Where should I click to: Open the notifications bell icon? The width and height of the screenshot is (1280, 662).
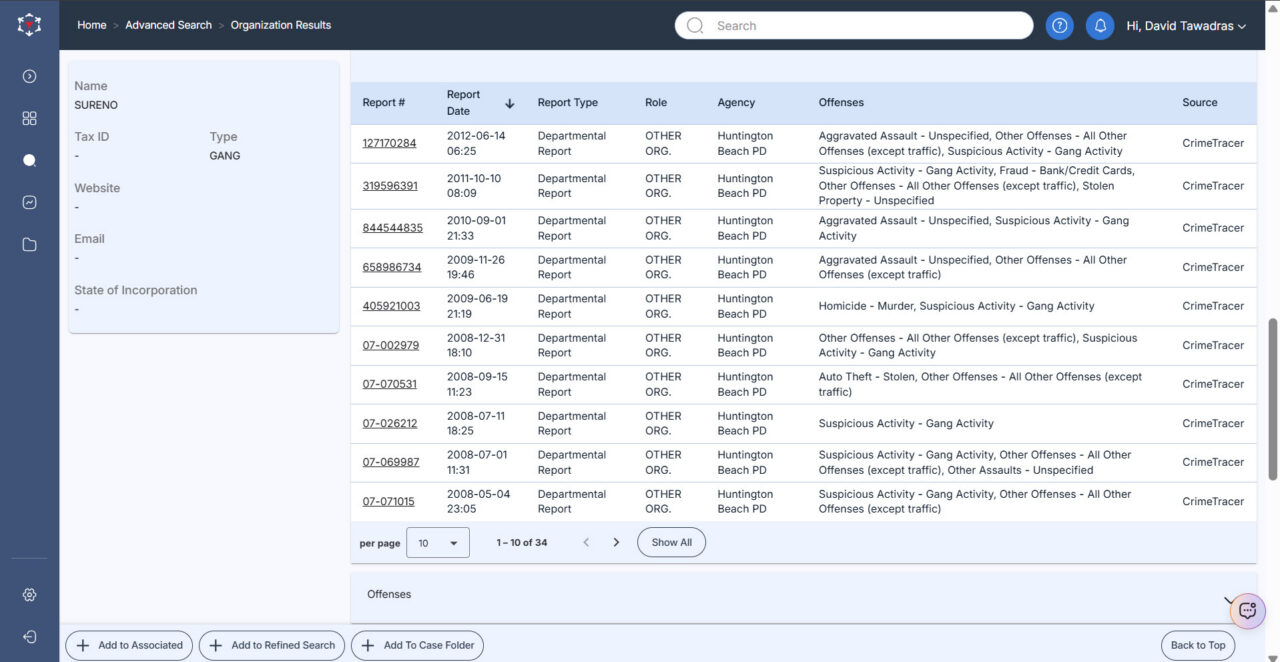(1100, 26)
